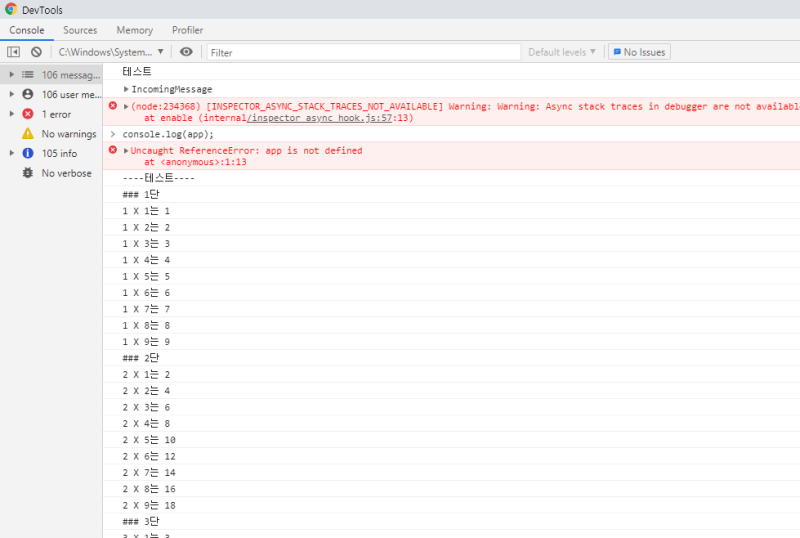Select the No warnings filter
Screen dimensions: 800x538
68,134
